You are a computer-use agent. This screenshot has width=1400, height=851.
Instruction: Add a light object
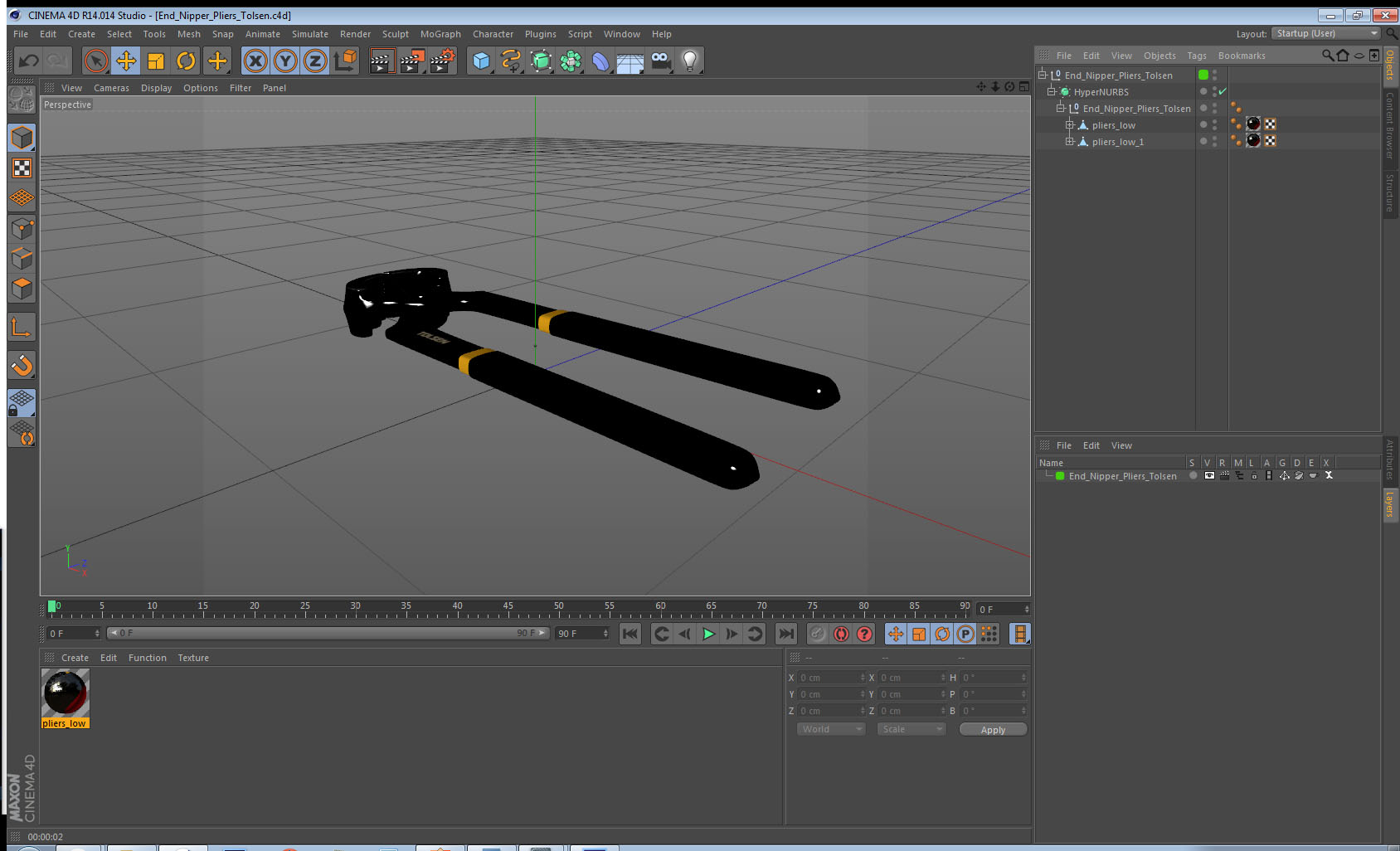690,61
